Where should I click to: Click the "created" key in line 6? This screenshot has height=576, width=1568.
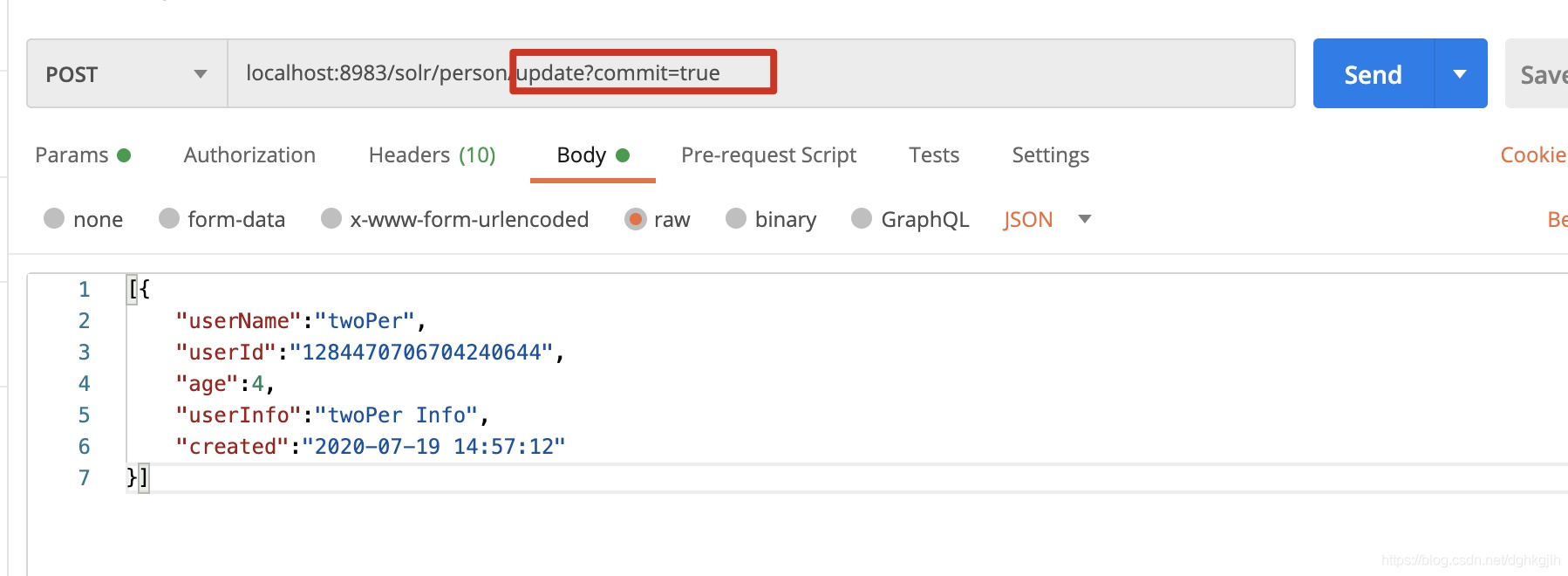(x=232, y=447)
